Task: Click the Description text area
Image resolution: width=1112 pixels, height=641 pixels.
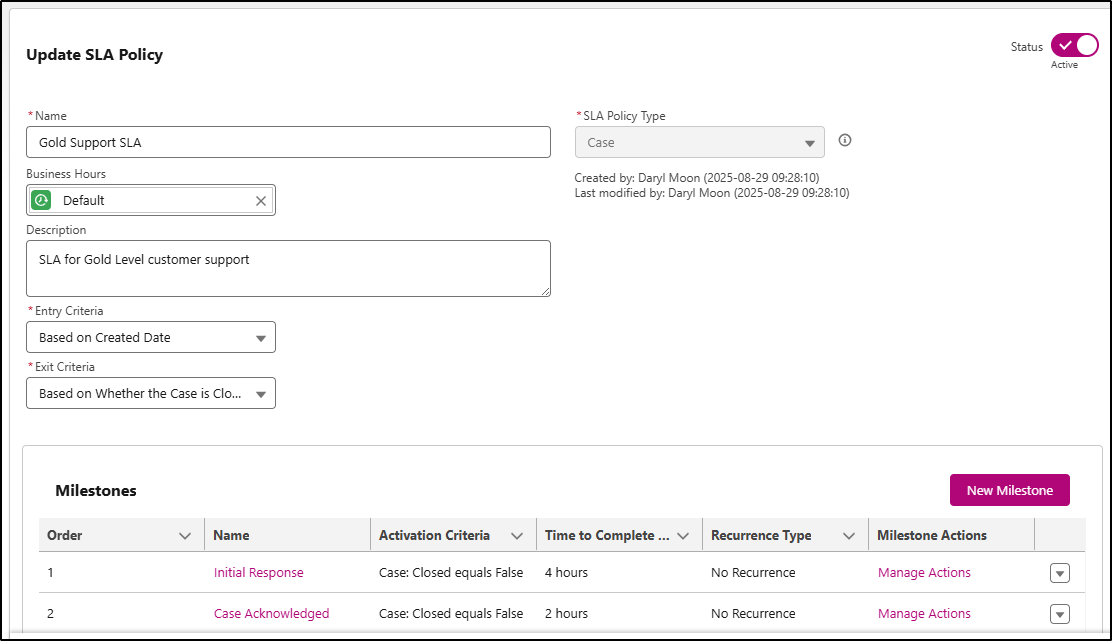Action: pos(288,268)
